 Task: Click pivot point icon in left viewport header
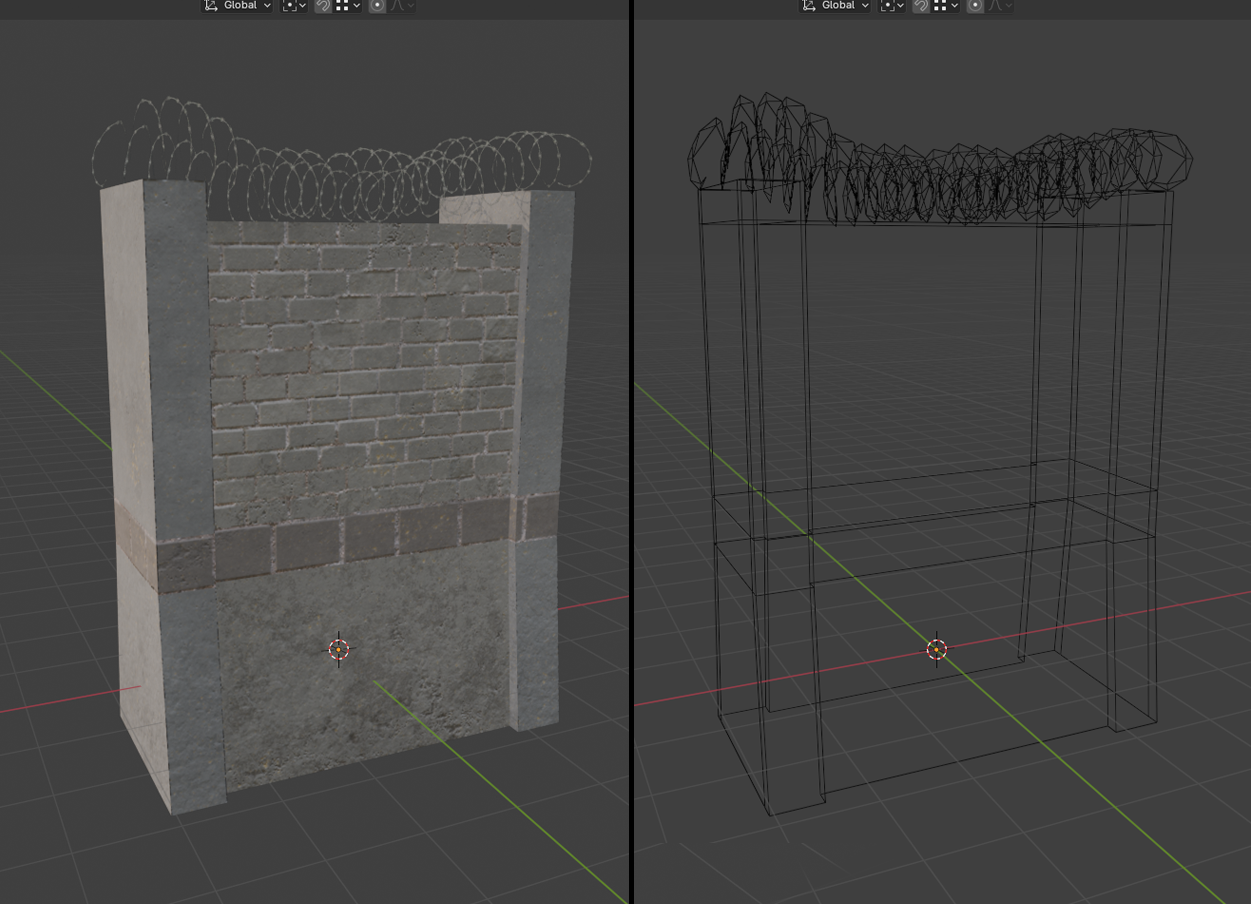[x=292, y=6]
